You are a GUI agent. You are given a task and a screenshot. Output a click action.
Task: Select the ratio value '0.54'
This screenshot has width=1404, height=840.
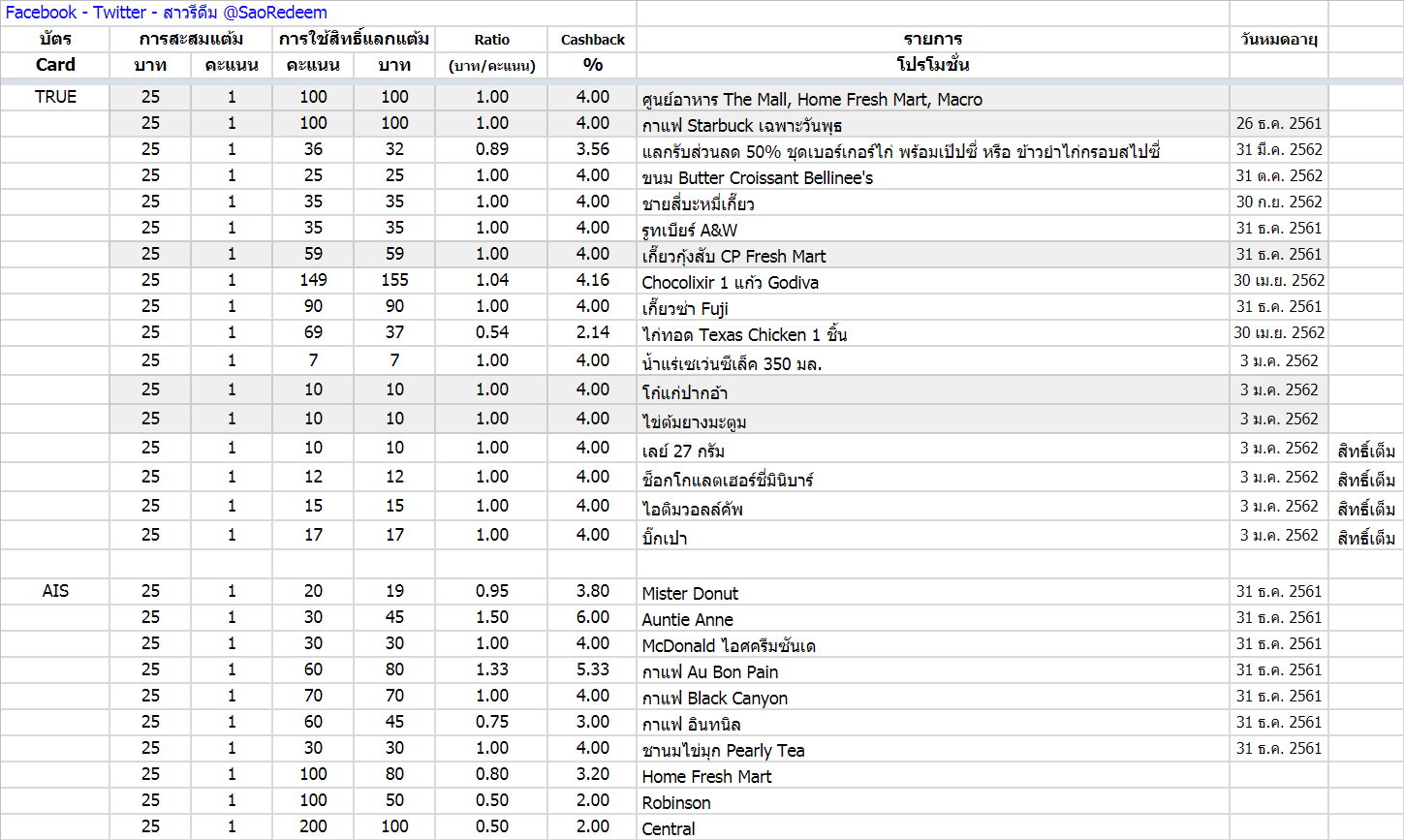[x=492, y=332]
